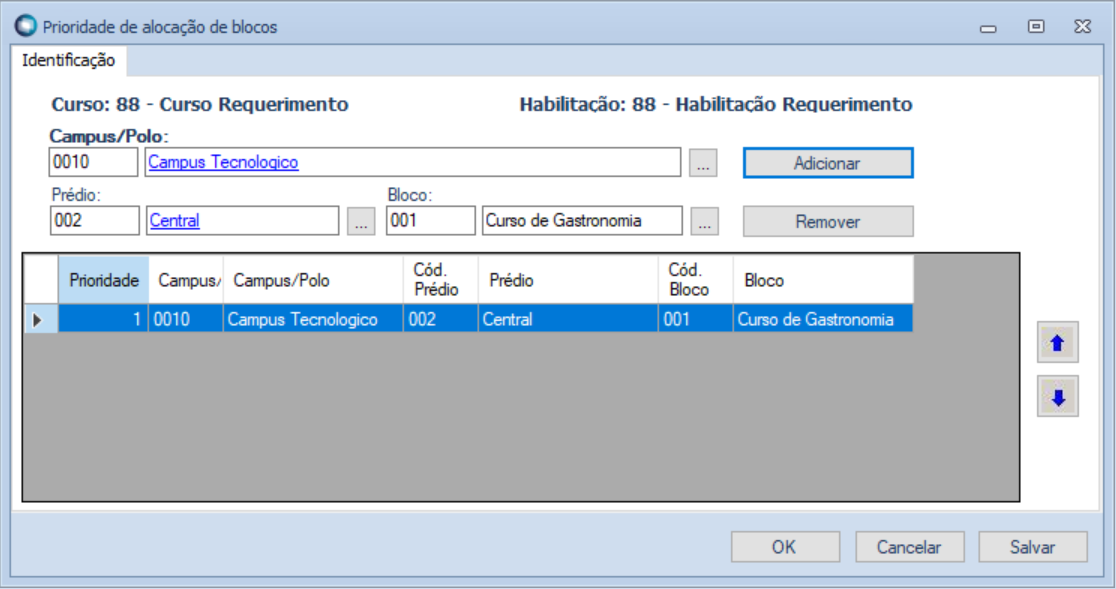
Task: Select grid cell Curso de Gastronomia
Action: [823, 319]
